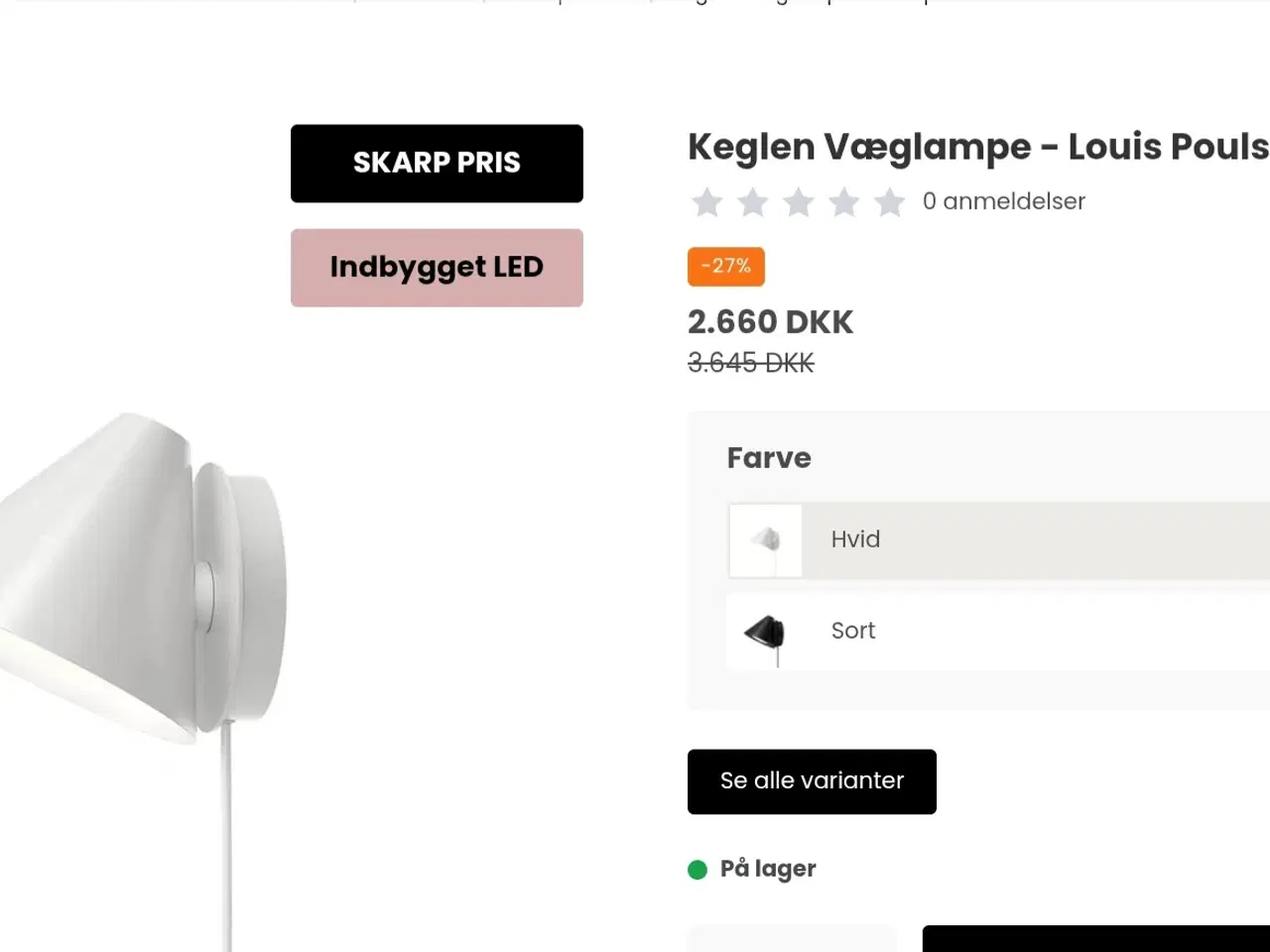
Task: Click the quantity field at the bottom
Action: point(791,942)
